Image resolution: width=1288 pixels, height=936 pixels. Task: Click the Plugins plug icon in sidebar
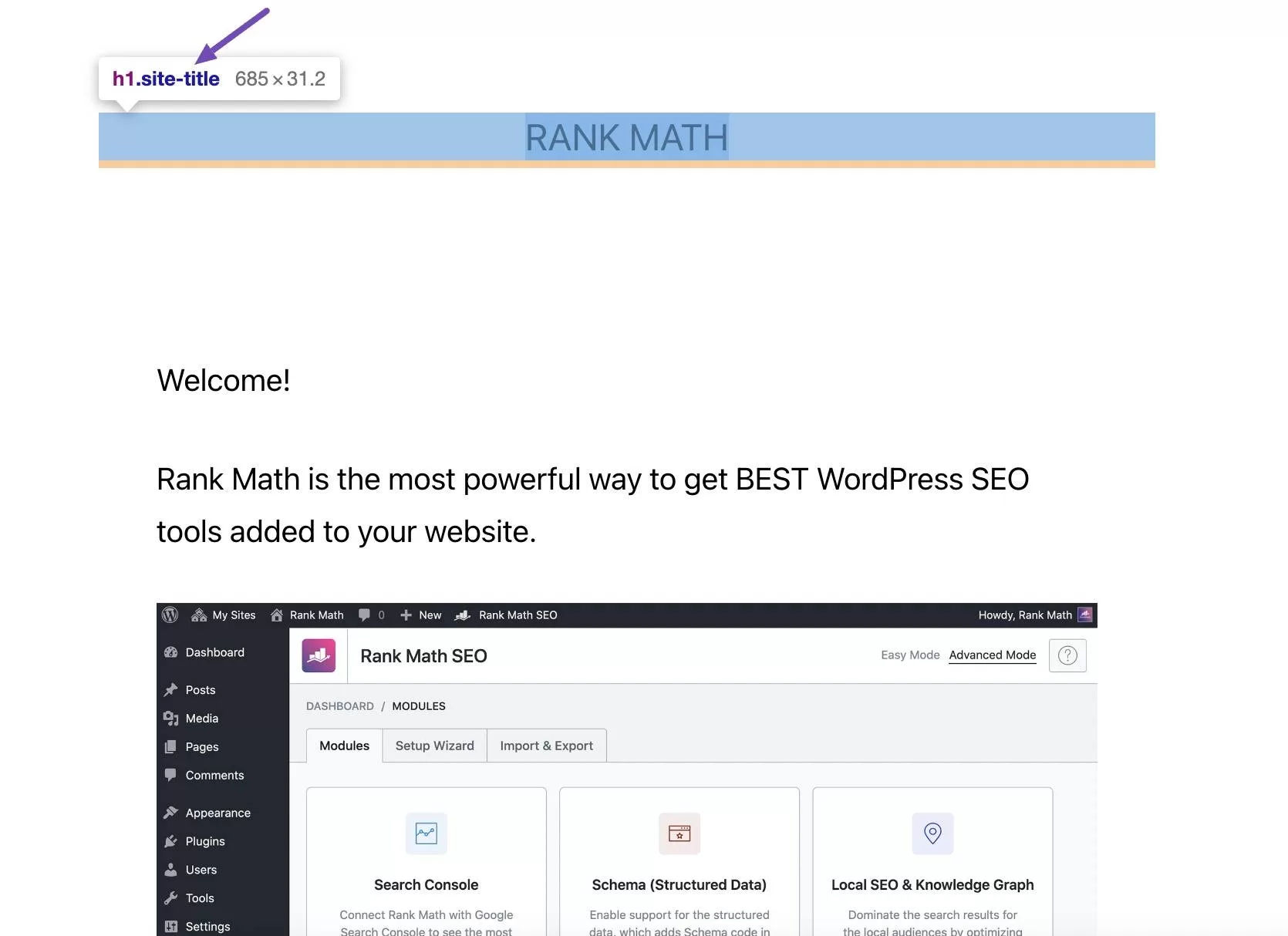tap(171, 841)
